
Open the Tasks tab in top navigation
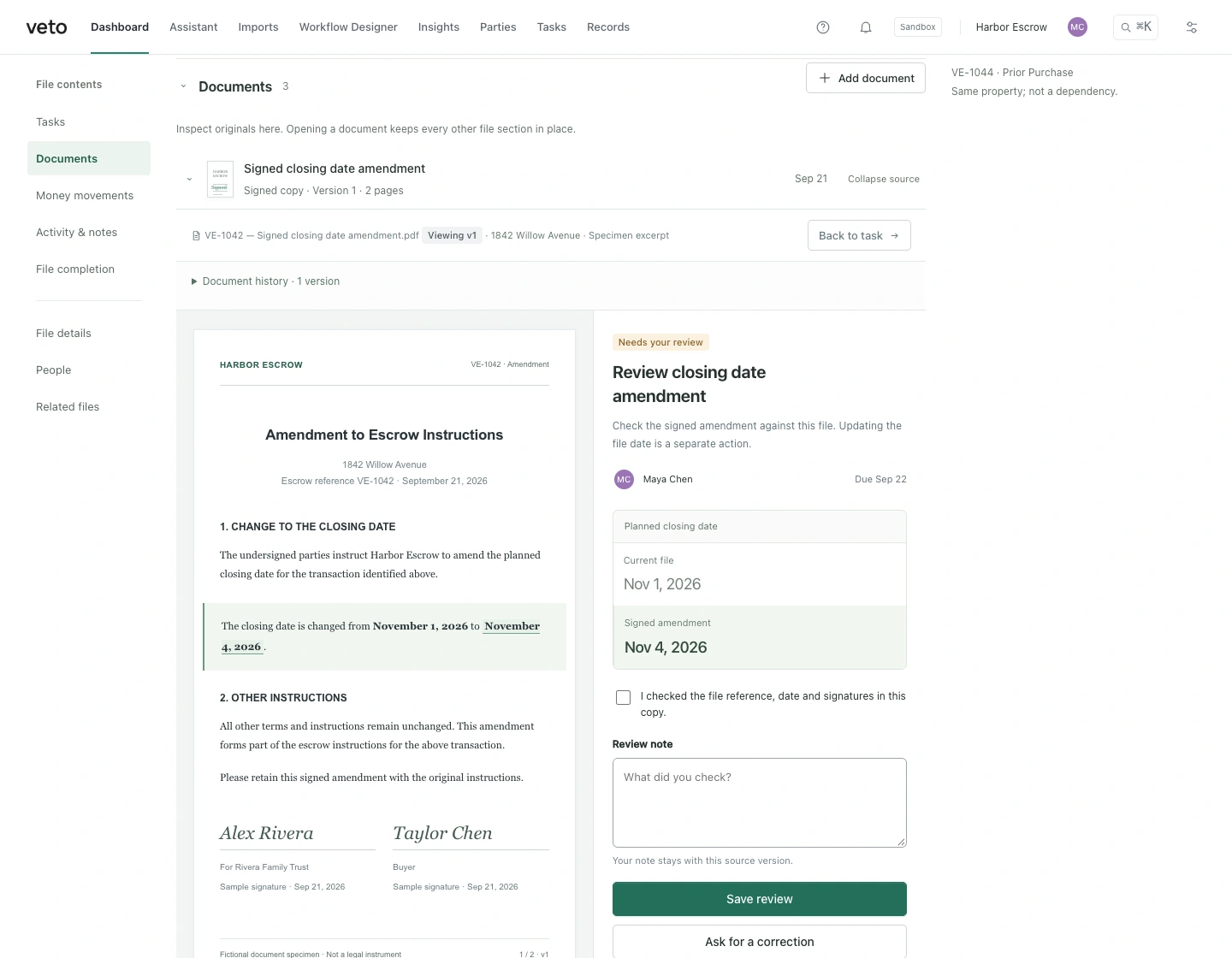[x=552, y=27]
